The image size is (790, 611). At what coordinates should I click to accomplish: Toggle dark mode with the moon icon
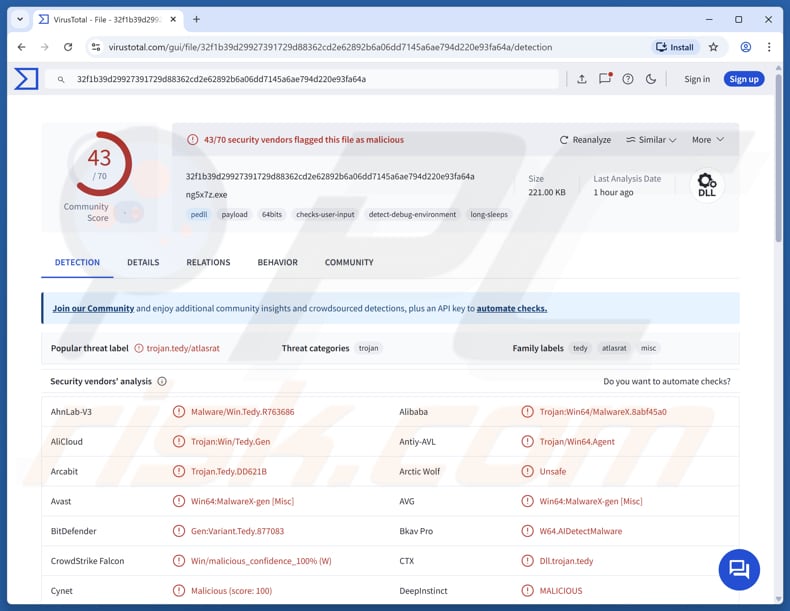pos(651,79)
